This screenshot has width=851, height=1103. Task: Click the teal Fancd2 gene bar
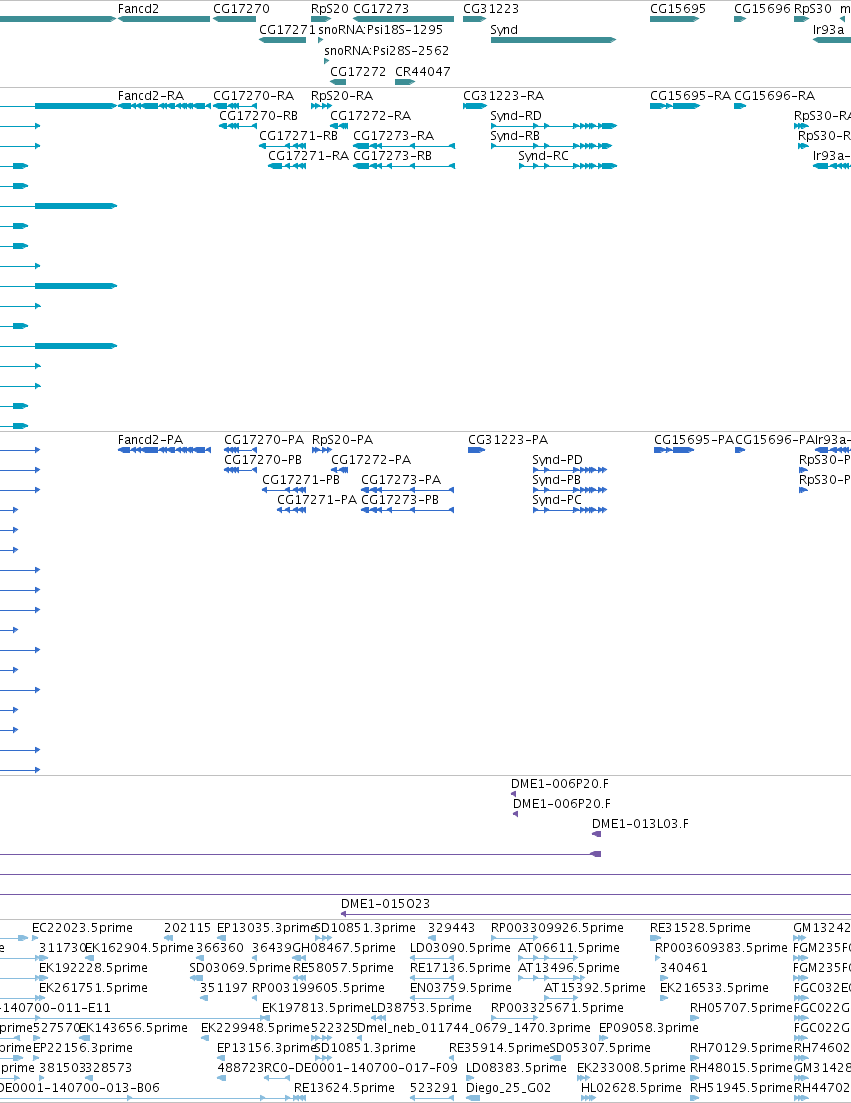pyautogui.click(x=164, y=19)
